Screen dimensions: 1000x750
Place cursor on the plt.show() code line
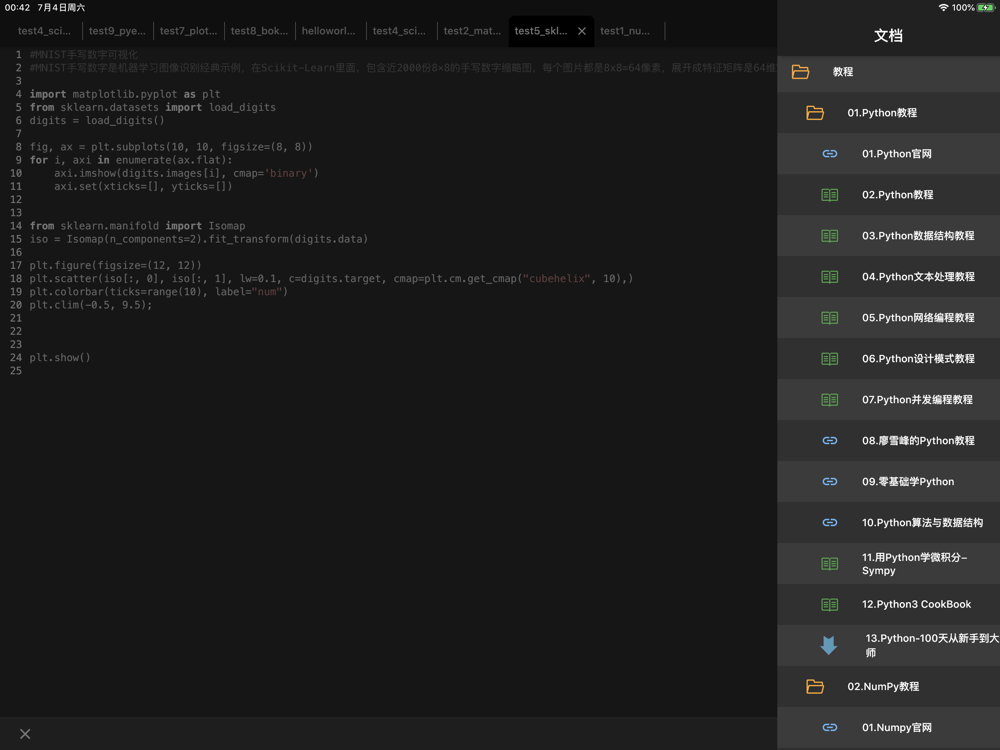point(60,358)
